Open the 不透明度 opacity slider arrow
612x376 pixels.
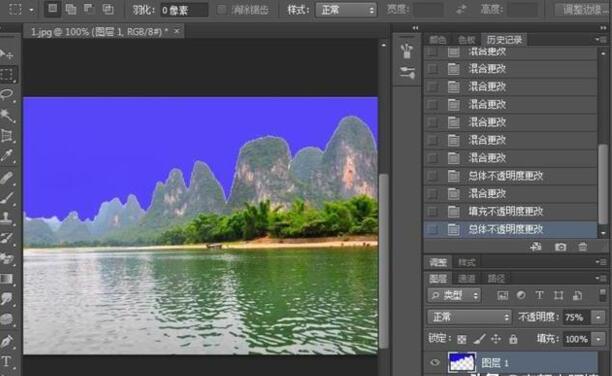point(599,317)
